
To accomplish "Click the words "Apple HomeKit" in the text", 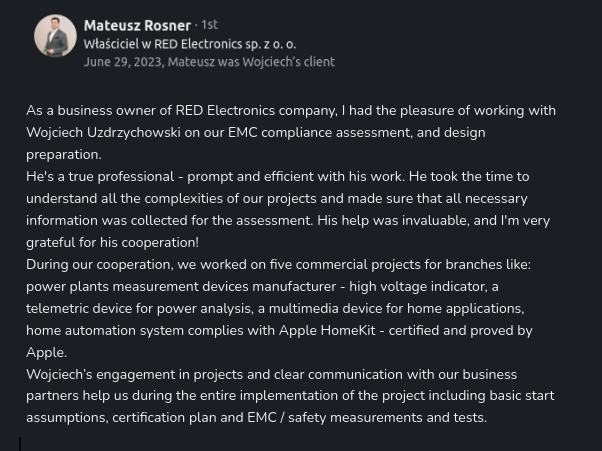I will (327, 330).
